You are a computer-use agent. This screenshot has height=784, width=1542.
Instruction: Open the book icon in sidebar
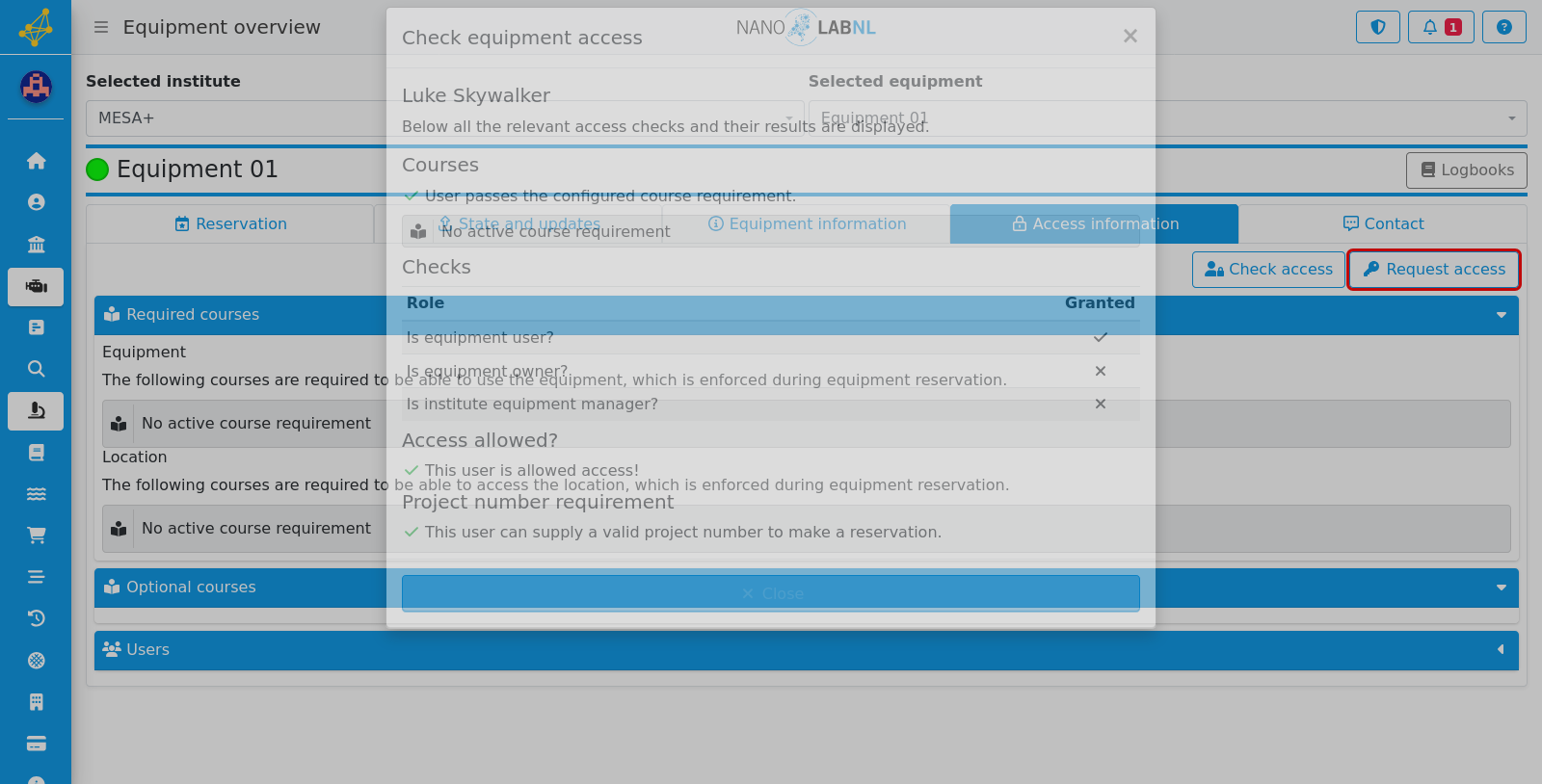[x=36, y=453]
